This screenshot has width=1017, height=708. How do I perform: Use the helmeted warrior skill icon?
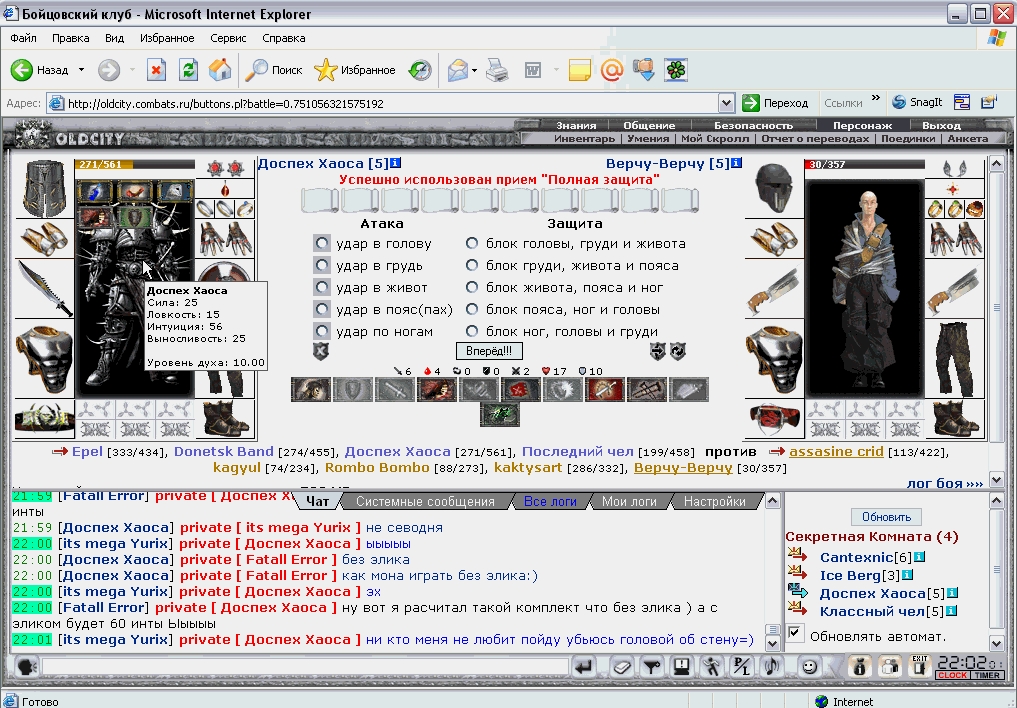tap(311, 390)
